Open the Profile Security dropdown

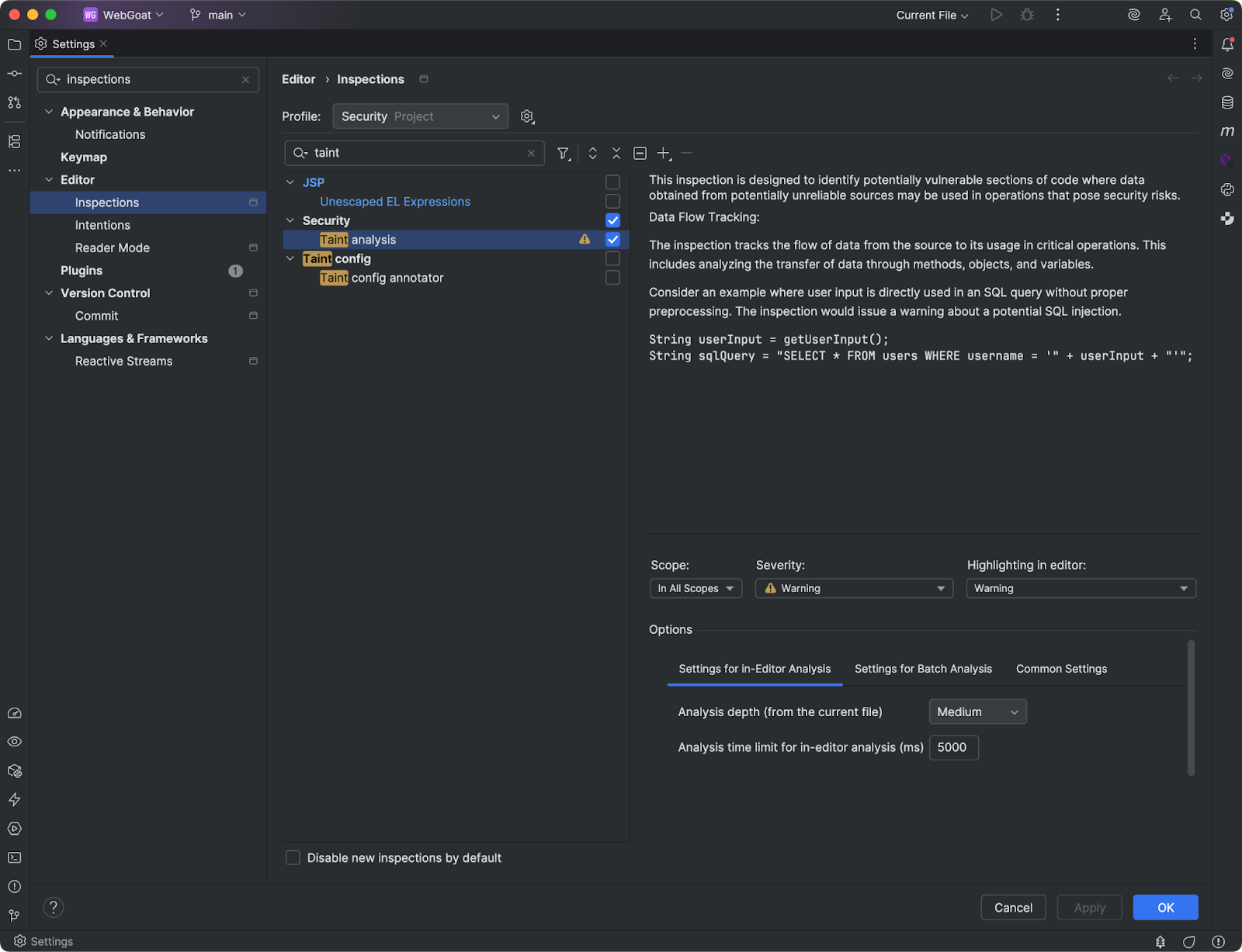tap(420, 116)
